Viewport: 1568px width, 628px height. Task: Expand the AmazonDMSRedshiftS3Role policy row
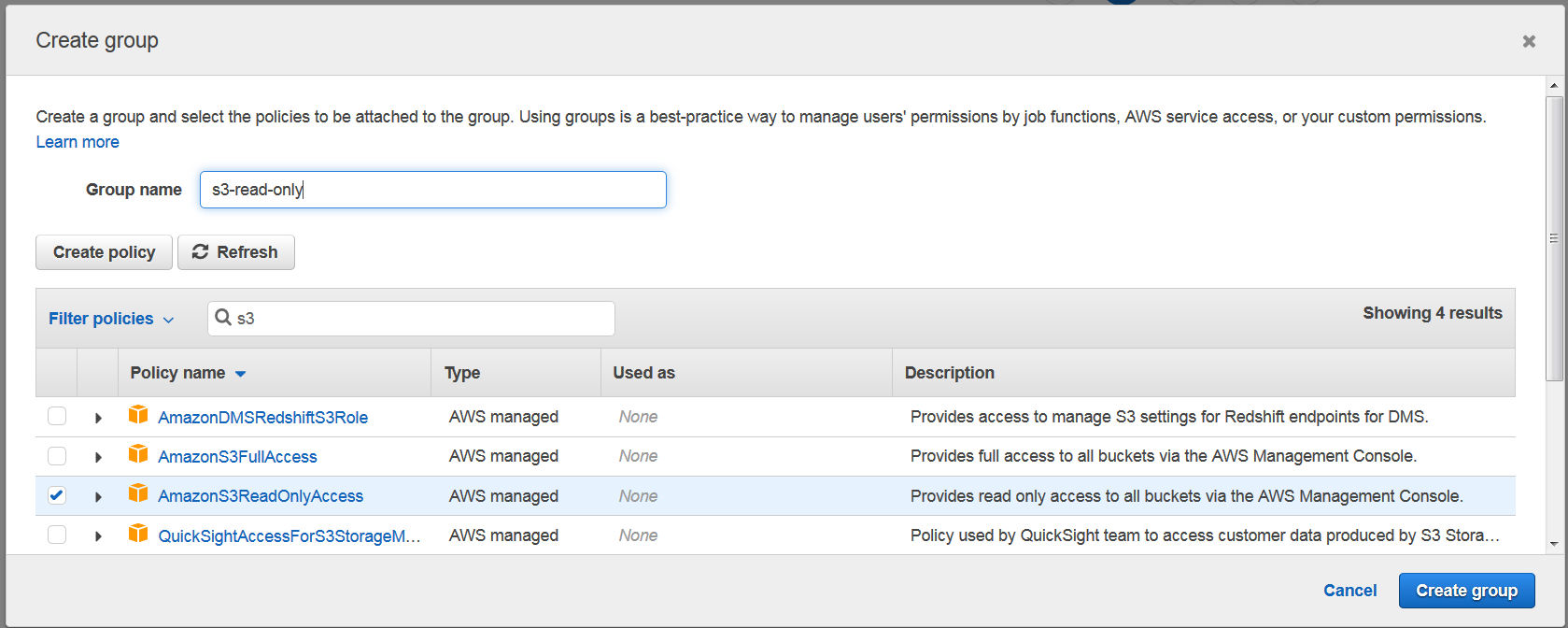click(x=98, y=418)
